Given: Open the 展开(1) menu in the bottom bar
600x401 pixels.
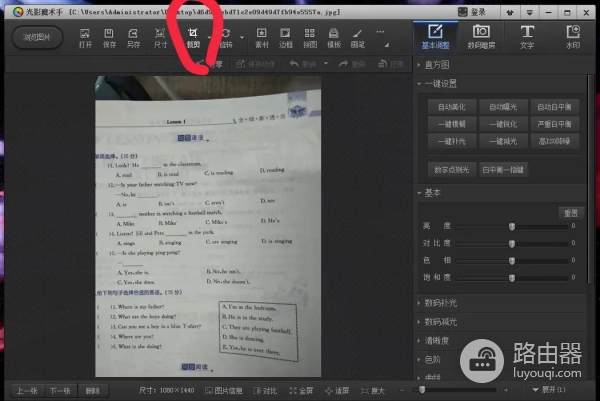Looking at the screenshot, I should pos(549,390).
